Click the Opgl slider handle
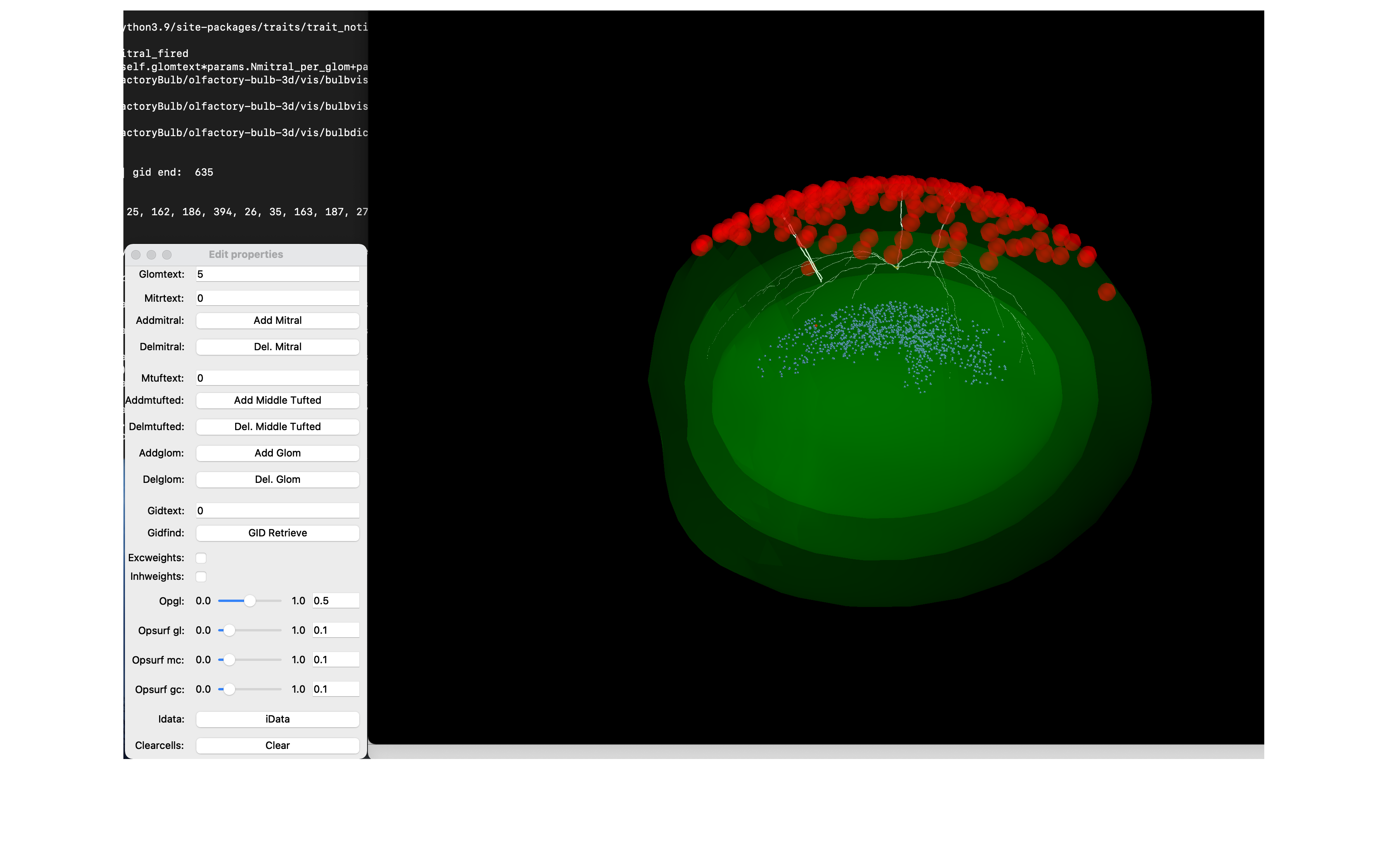 click(249, 601)
